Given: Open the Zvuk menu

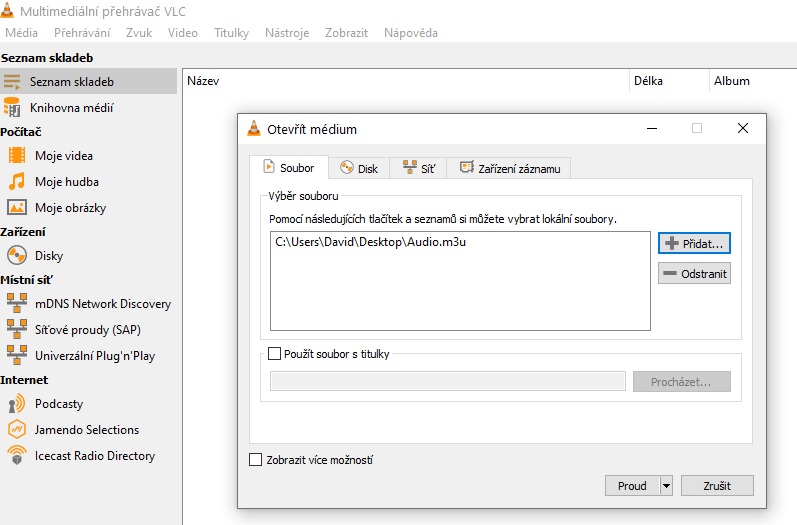Looking at the screenshot, I should (x=139, y=33).
